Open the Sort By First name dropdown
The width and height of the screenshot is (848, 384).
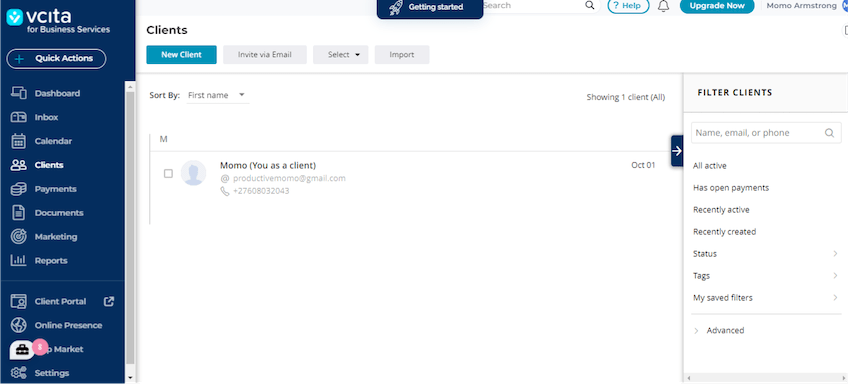(x=217, y=95)
